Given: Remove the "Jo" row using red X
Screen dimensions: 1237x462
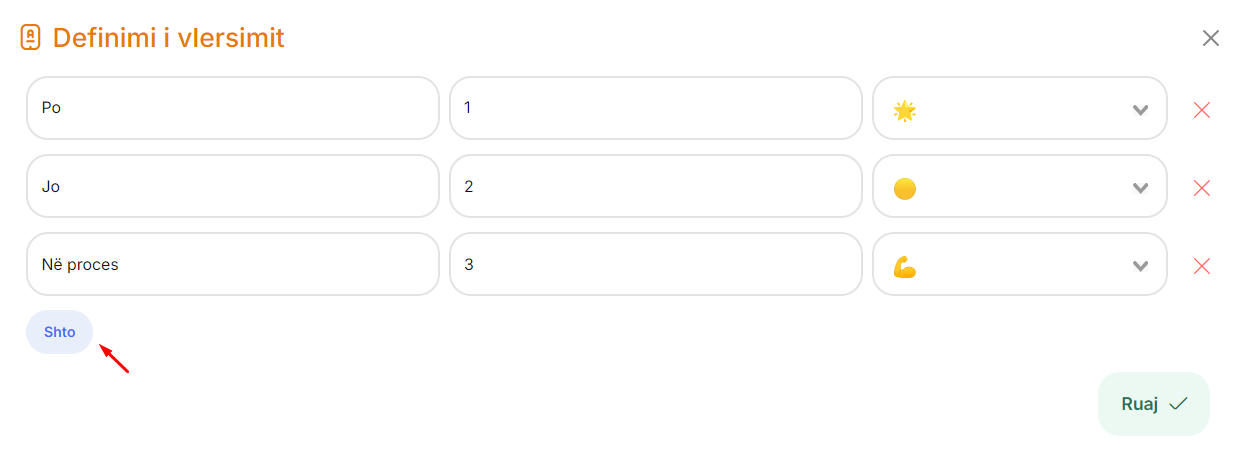Looking at the screenshot, I should click(x=1202, y=188).
